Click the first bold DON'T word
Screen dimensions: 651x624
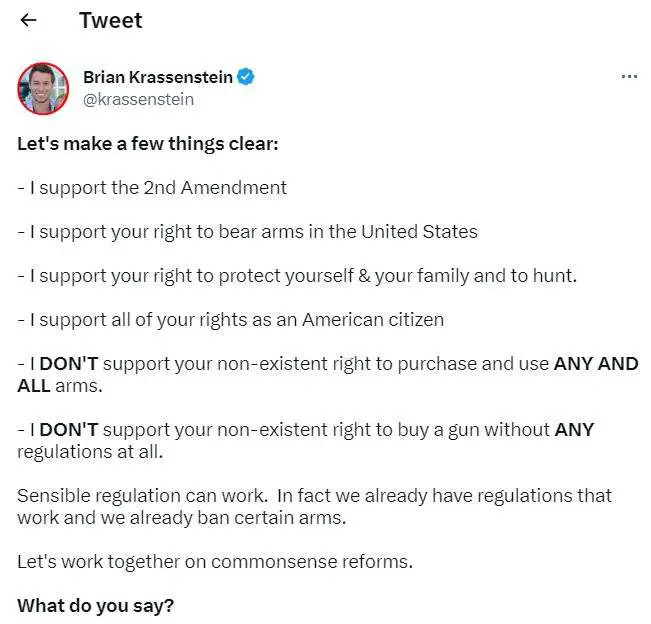pyautogui.click(x=69, y=364)
